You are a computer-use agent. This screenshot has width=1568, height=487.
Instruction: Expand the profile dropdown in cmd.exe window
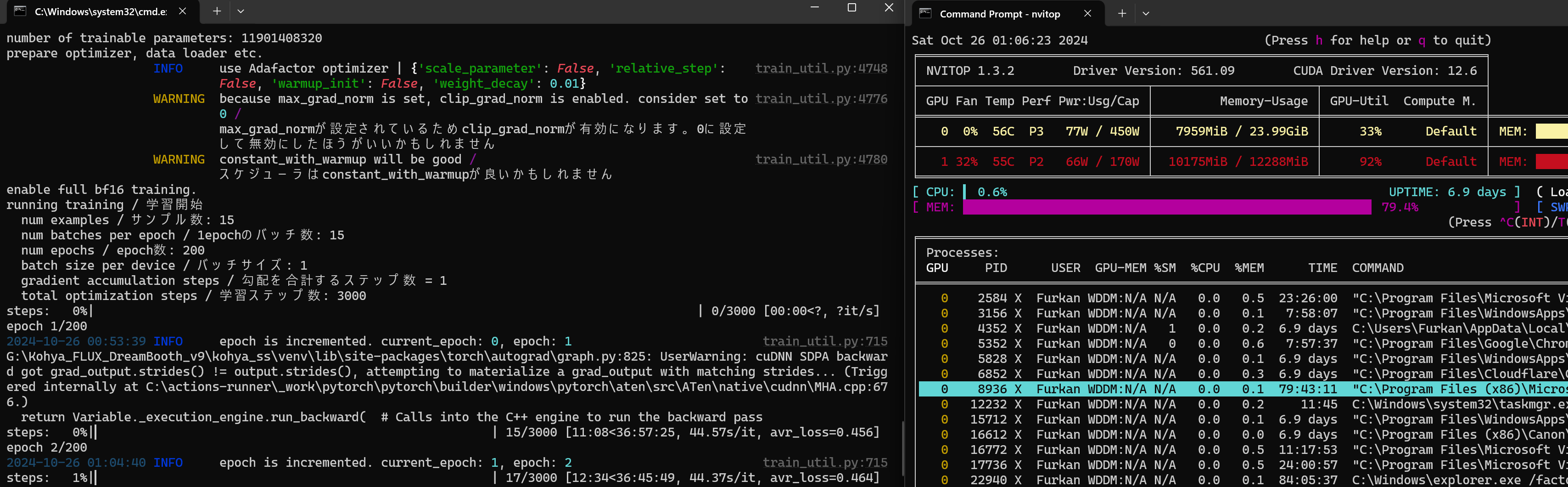click(x=241, y=11)
